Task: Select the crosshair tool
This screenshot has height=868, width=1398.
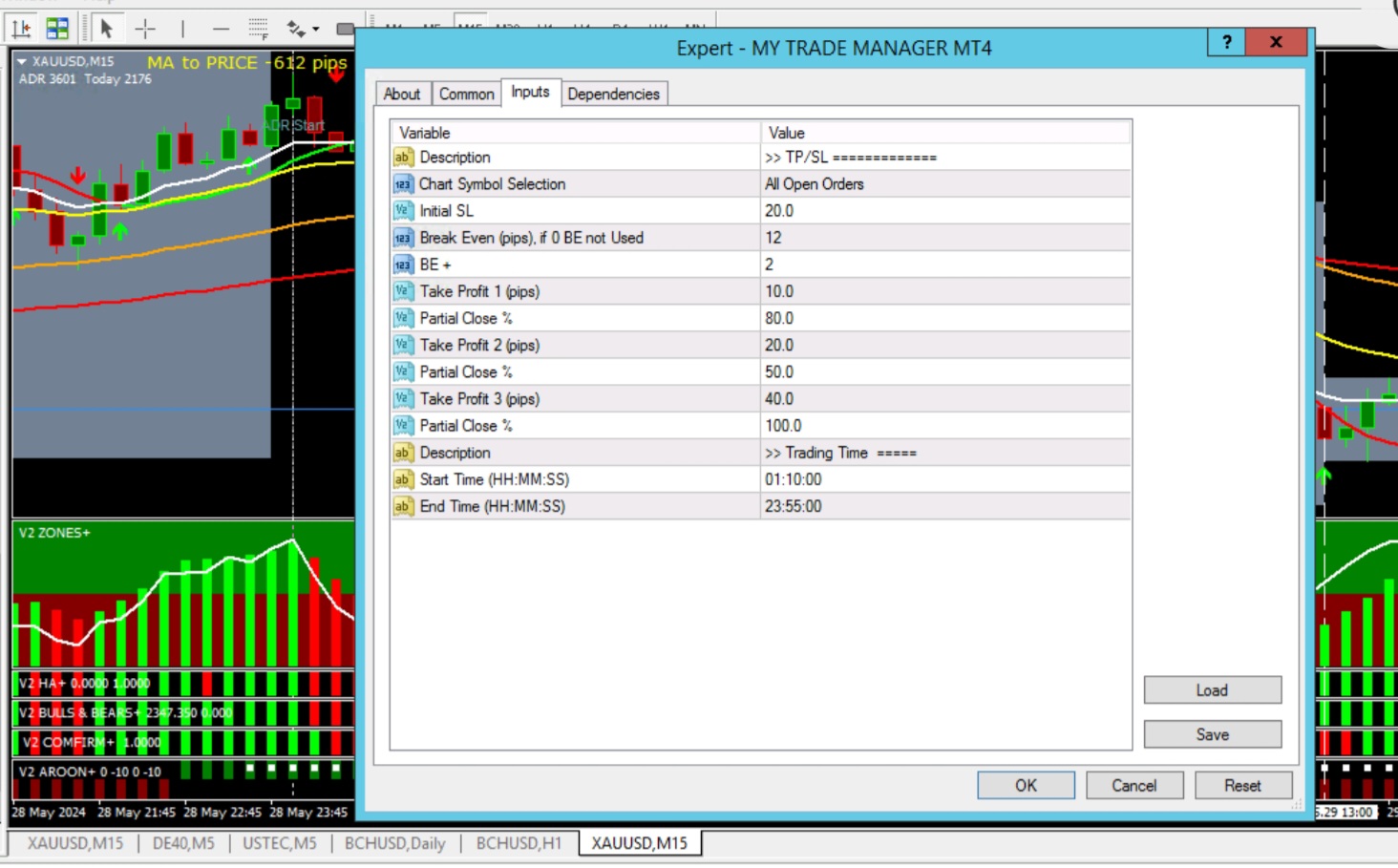Action: pyautogui.click(x=145, y=29)
